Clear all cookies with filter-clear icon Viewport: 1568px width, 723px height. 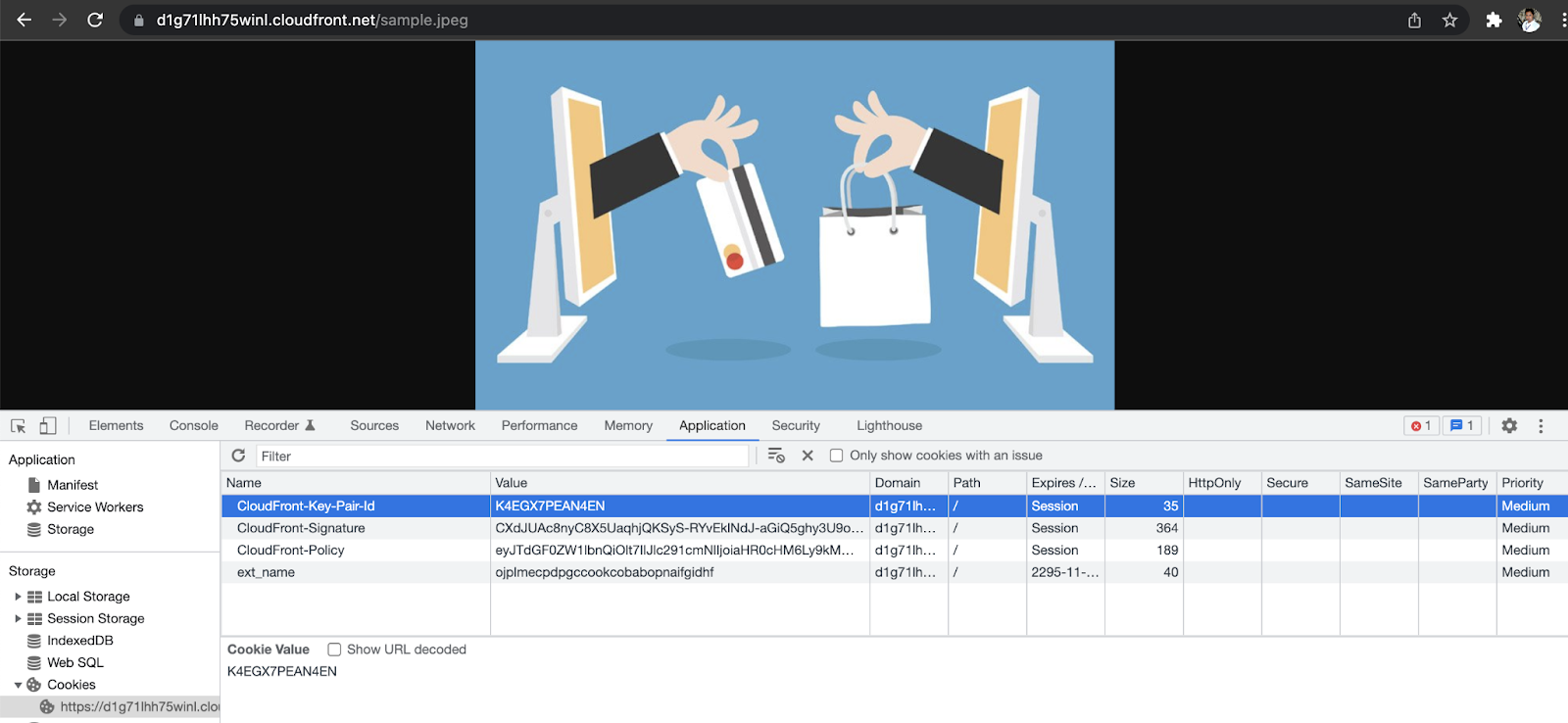[x=776, y=456]
